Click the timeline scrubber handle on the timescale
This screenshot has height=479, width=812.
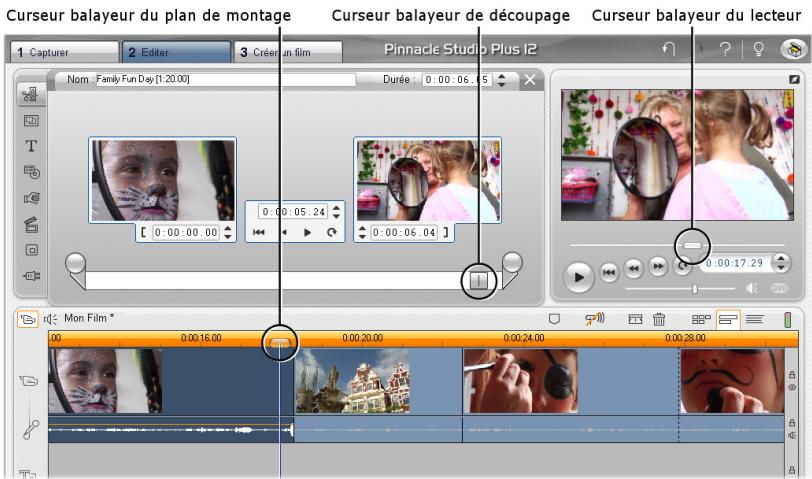tap(280, 343)
